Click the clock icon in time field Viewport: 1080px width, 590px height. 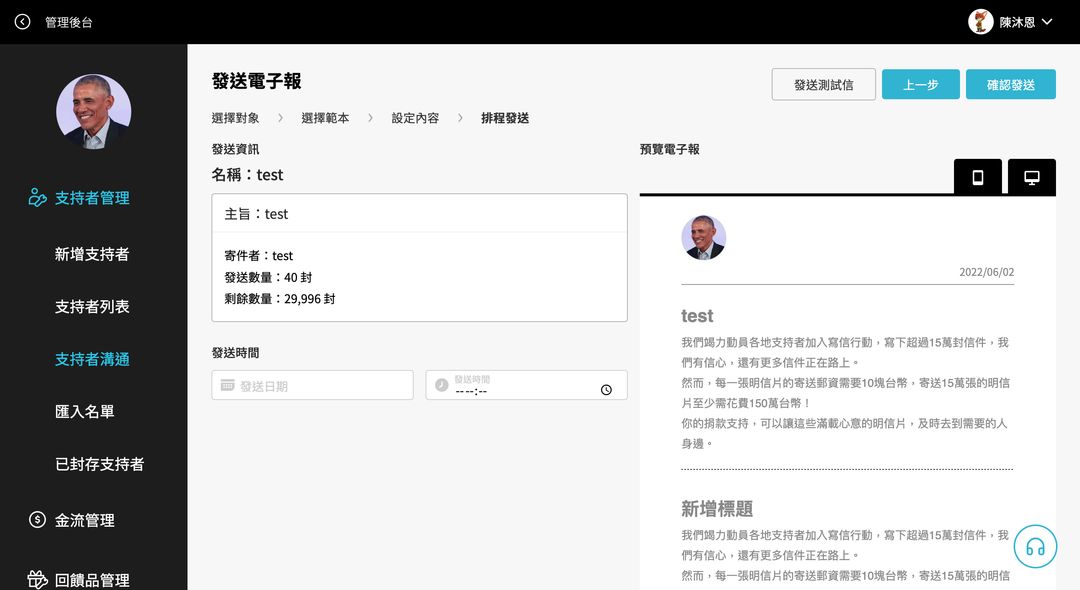point(606,390)
